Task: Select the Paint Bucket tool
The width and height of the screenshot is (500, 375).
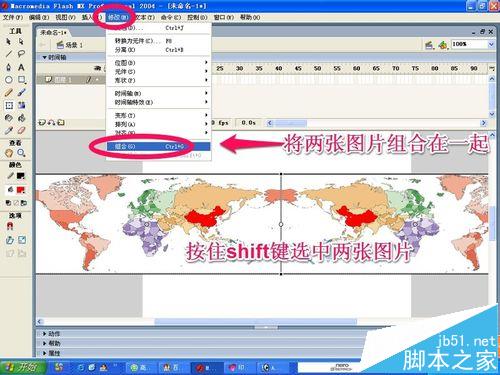Action: pyautogui.click(x=21, y=118)
